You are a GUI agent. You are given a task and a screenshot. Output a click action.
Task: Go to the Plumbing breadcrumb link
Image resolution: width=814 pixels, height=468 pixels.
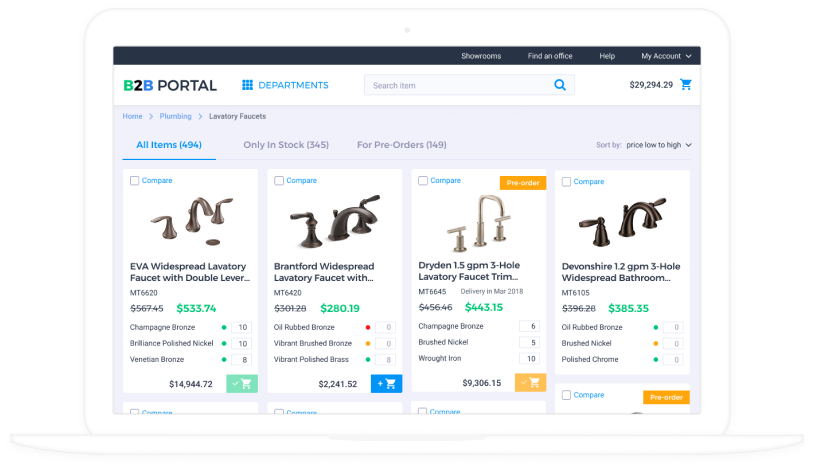(x=175, y=116)
